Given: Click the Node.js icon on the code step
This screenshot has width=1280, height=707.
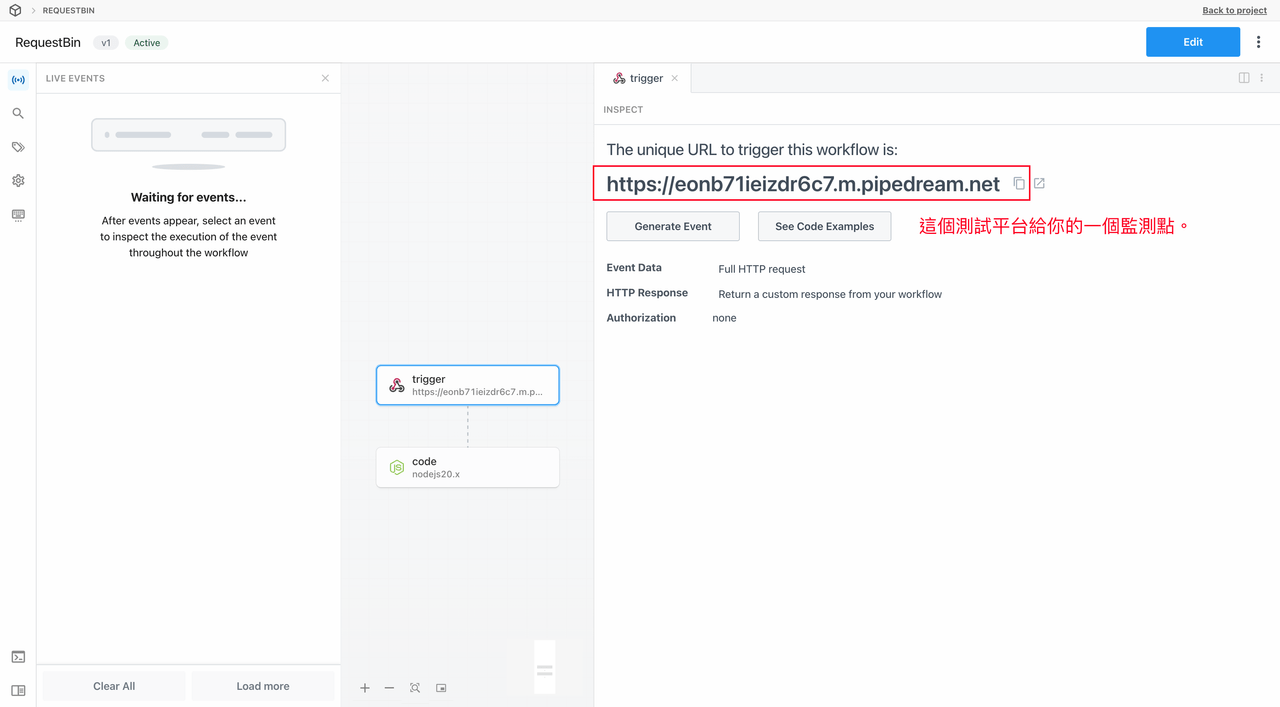Looking at the screenshot, I should (397, 467).
